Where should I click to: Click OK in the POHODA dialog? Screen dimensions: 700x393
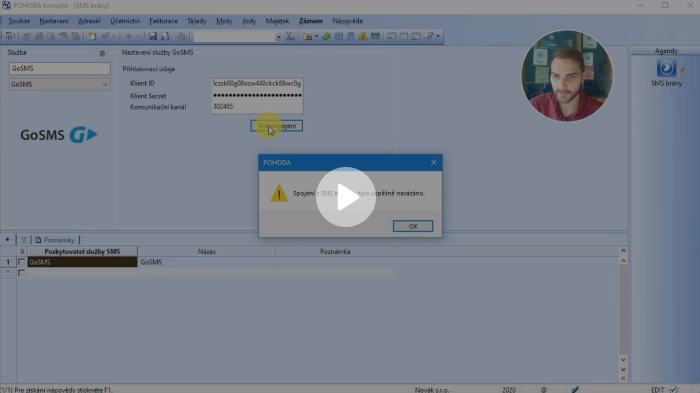coord(413,226)
